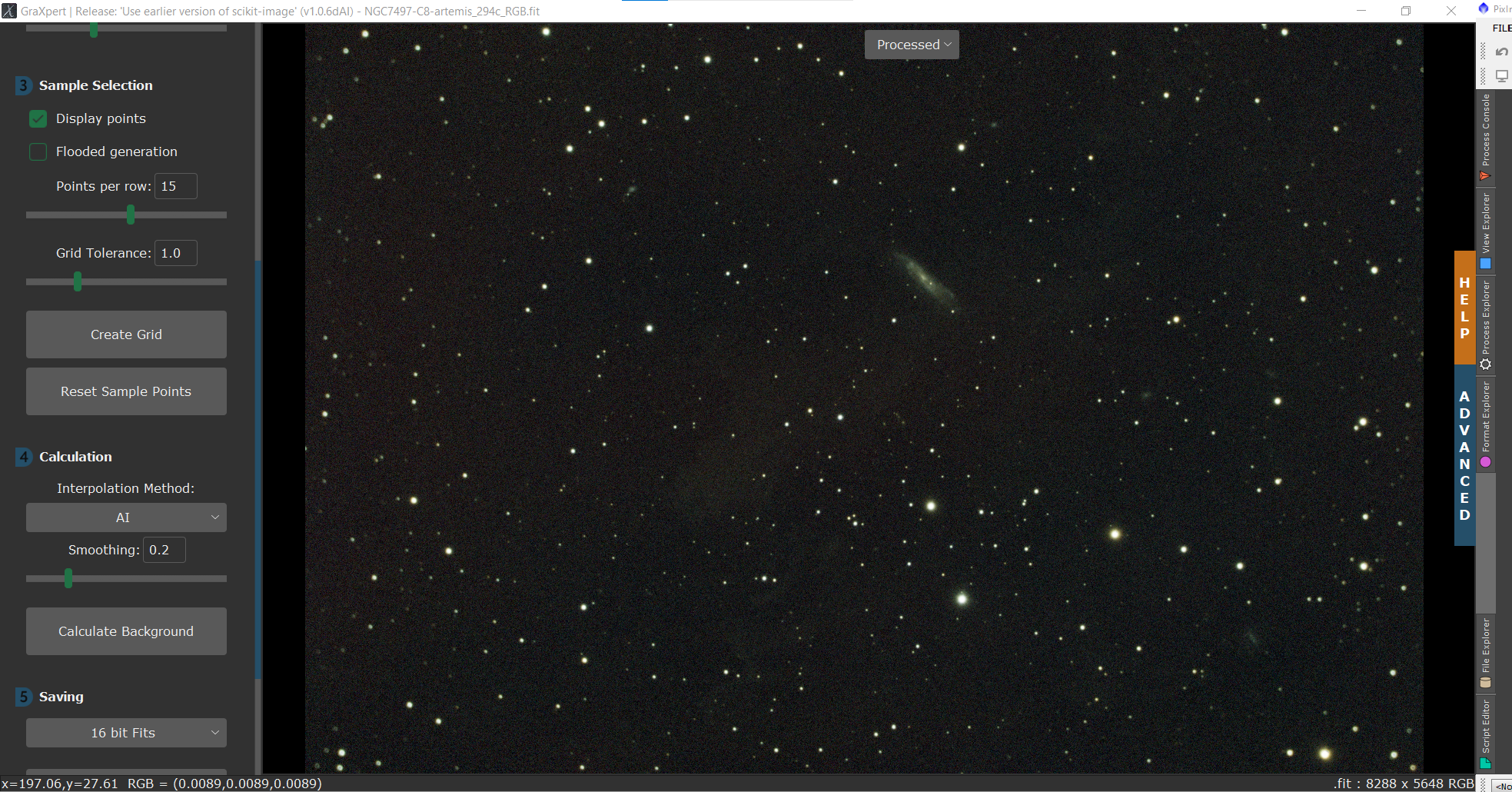Click the undo arrow icon
The width and height of the screenshot is (1512, 792).
point(1501,52)
